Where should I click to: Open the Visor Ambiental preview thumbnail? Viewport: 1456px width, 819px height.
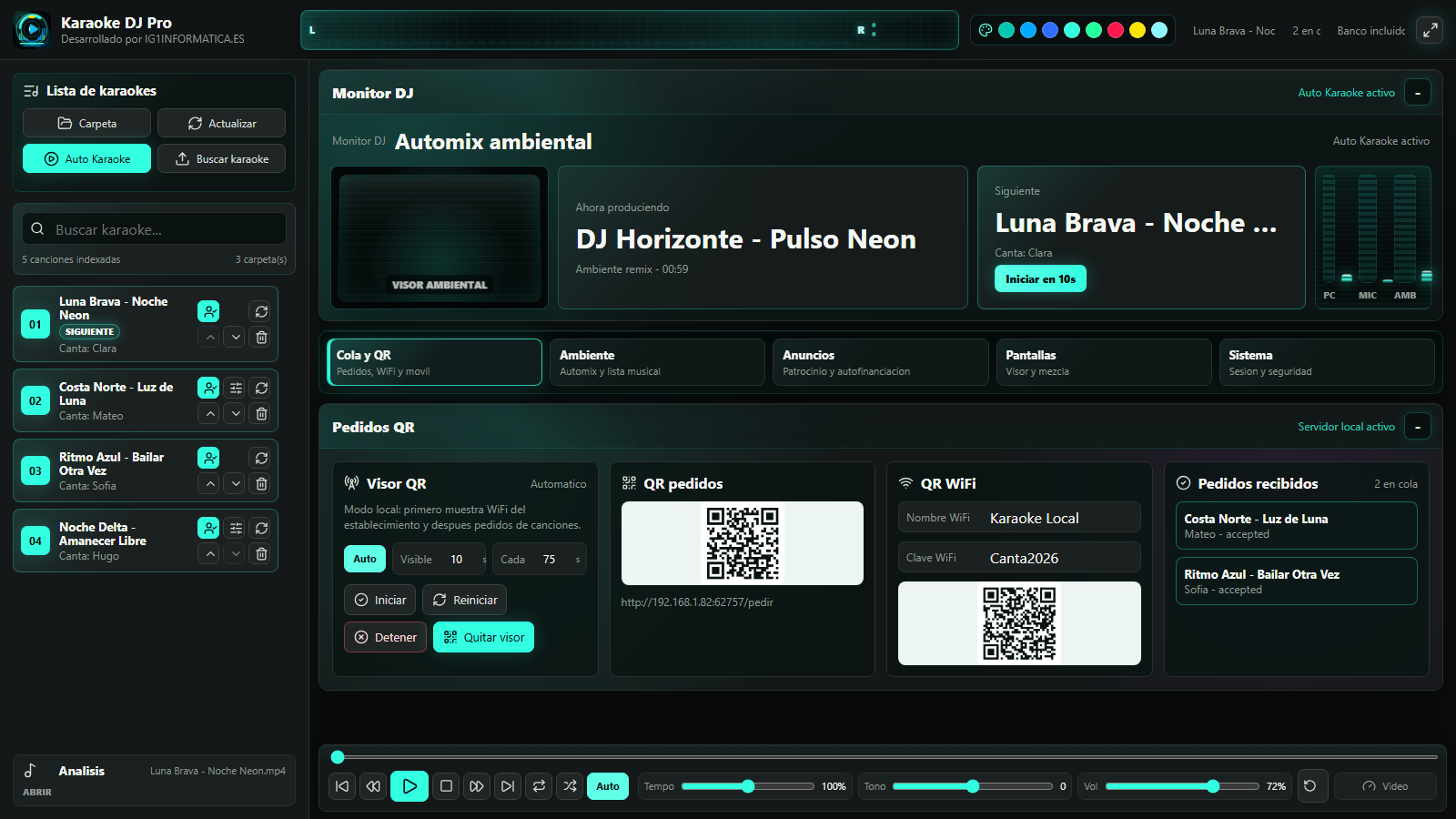click(440, 238)
